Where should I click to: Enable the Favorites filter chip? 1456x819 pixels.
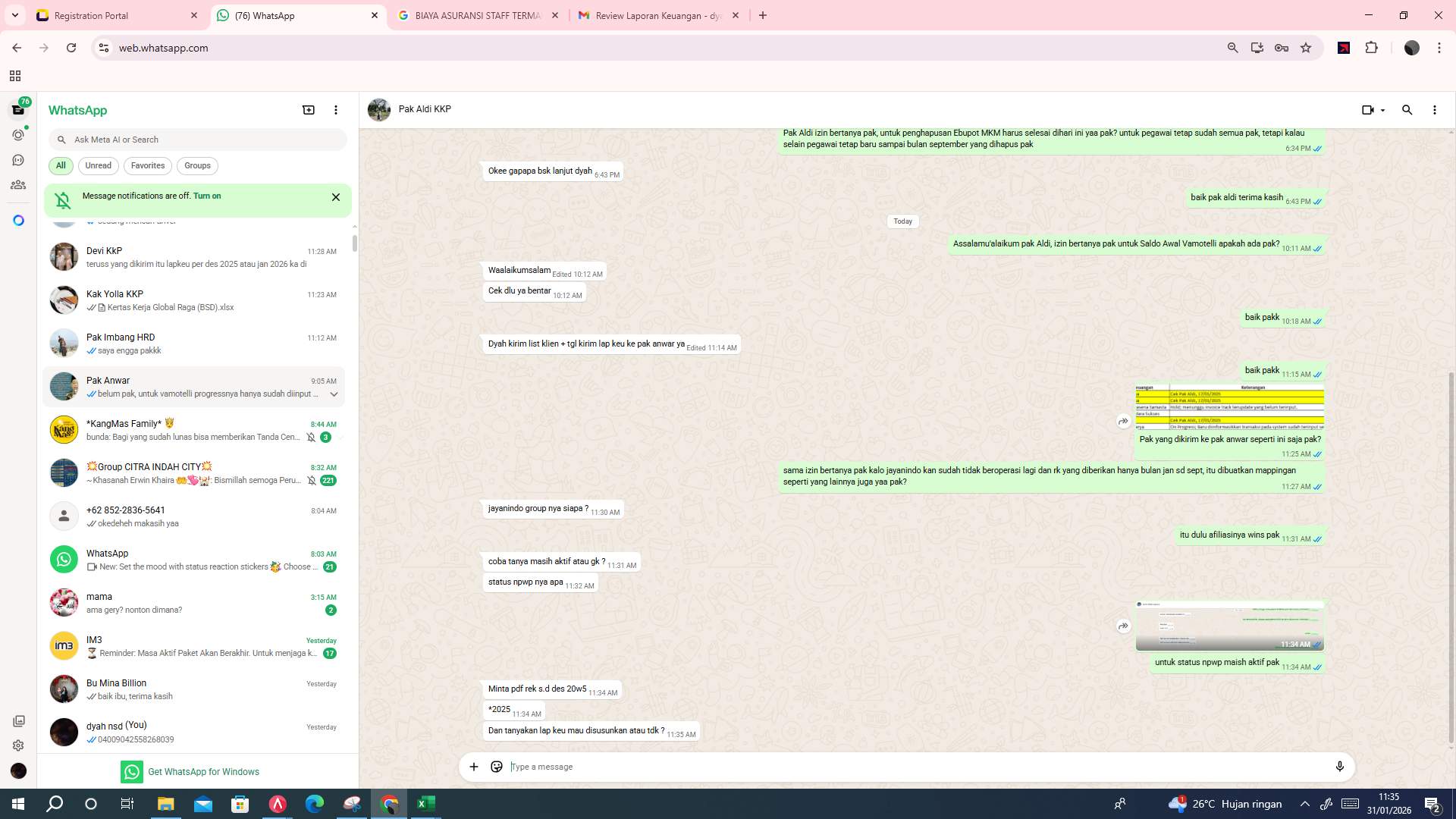click(x=148, y=165)
